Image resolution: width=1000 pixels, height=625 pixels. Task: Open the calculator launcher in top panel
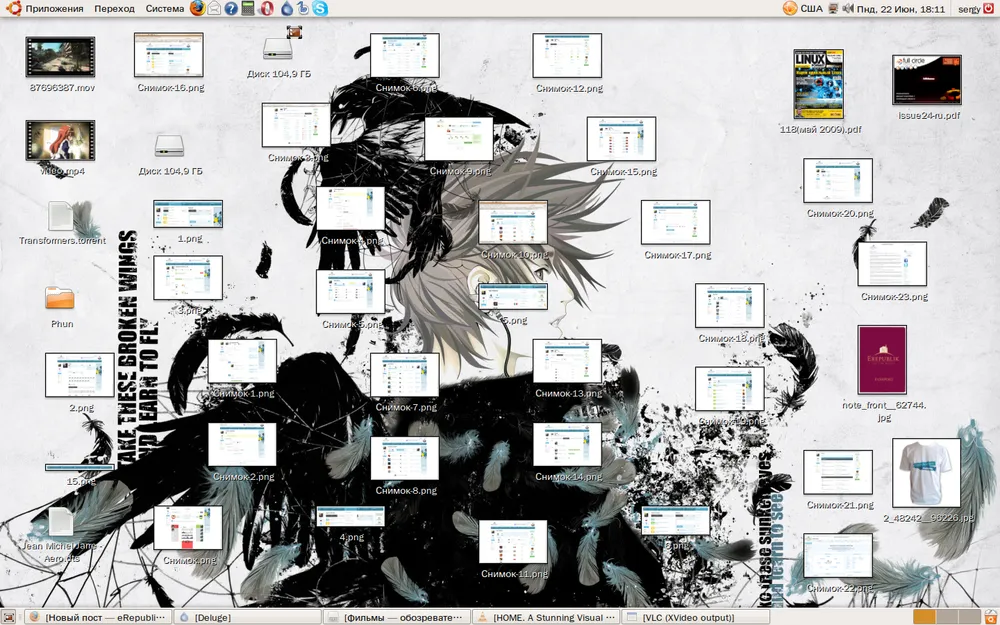[248, 9]
